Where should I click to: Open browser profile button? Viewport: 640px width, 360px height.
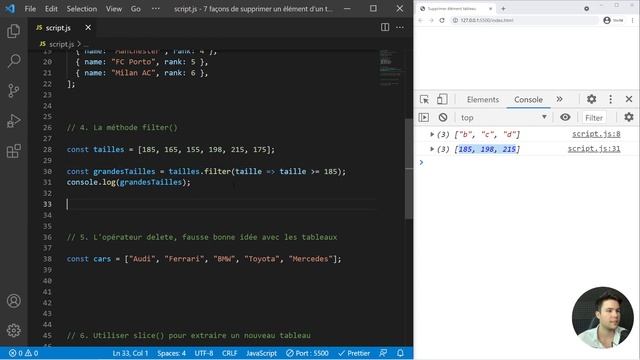[x=613, y=20]
